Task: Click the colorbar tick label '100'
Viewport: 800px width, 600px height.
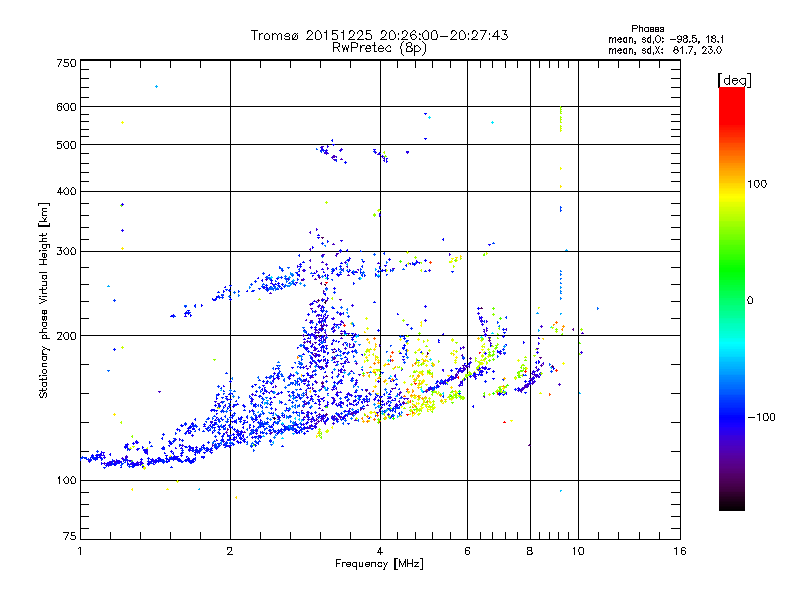Action: tap(757, 184)
